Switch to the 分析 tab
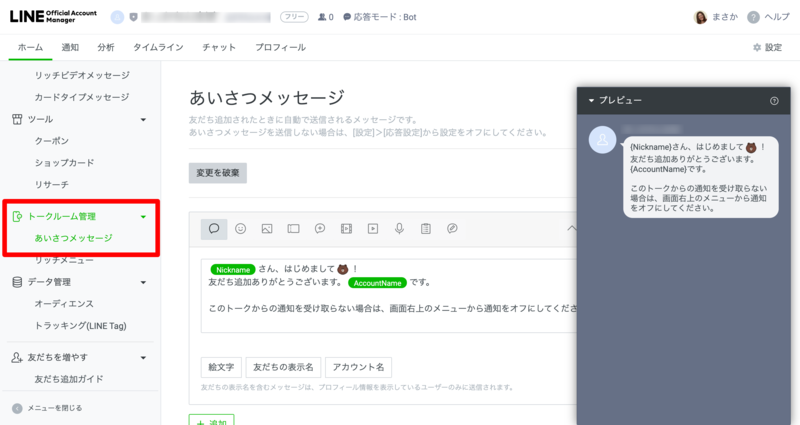 click(106, 47)
